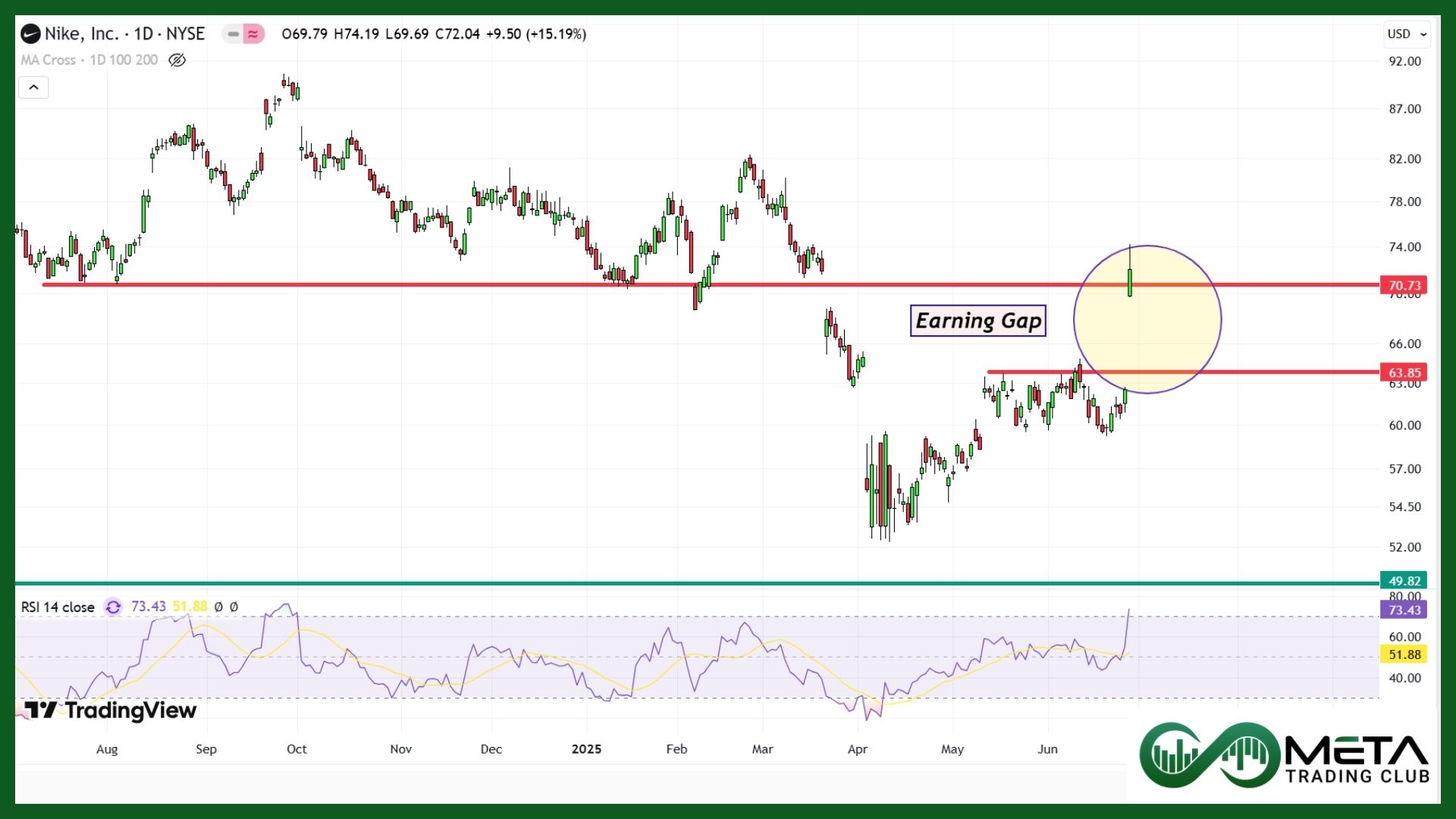The height and width of the screenshot is (819, 1456).
Task: Click the purple 73.43 RSI value label
Action: 1404,610
